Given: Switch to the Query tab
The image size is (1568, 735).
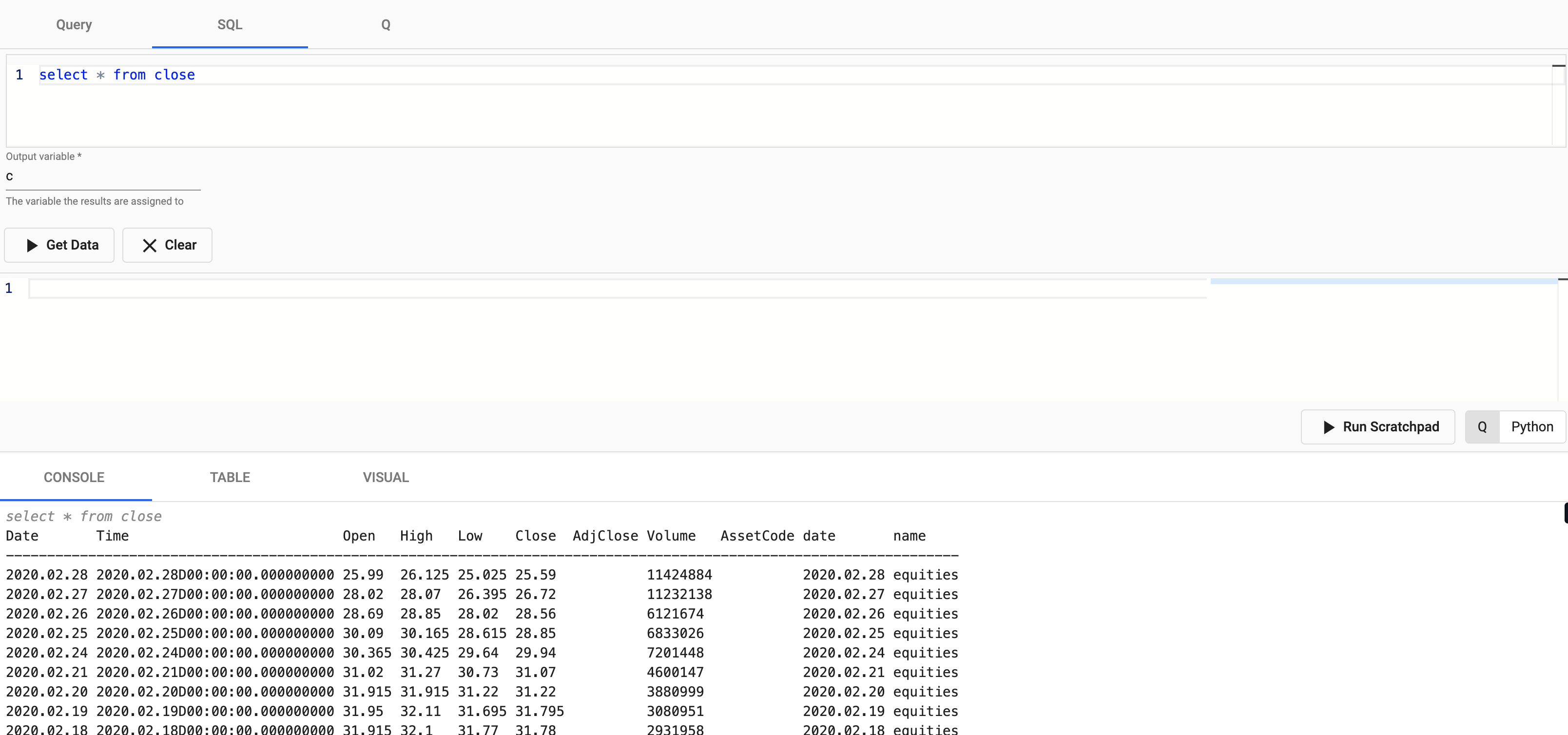Looking at the screenshot, I should click(x=74, y=24).
